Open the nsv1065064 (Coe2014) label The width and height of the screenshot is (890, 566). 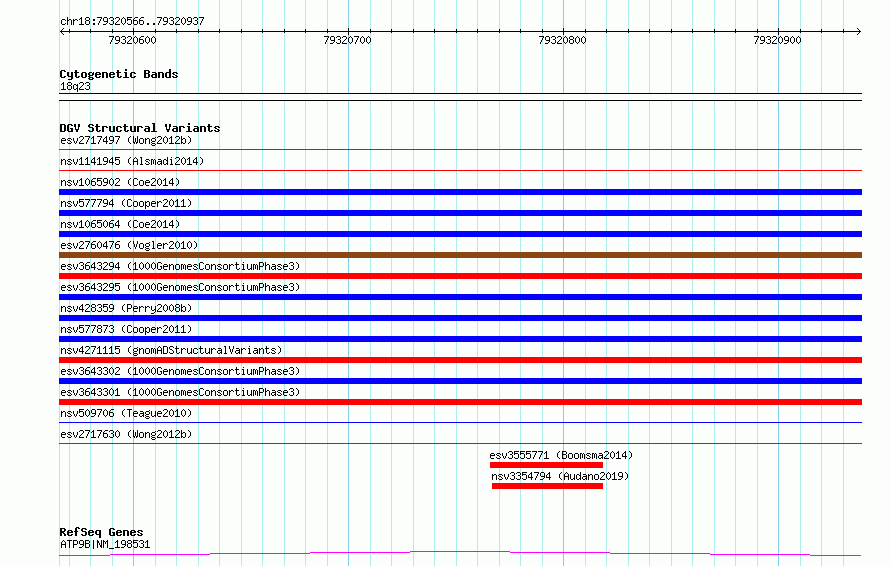point(120,224)
